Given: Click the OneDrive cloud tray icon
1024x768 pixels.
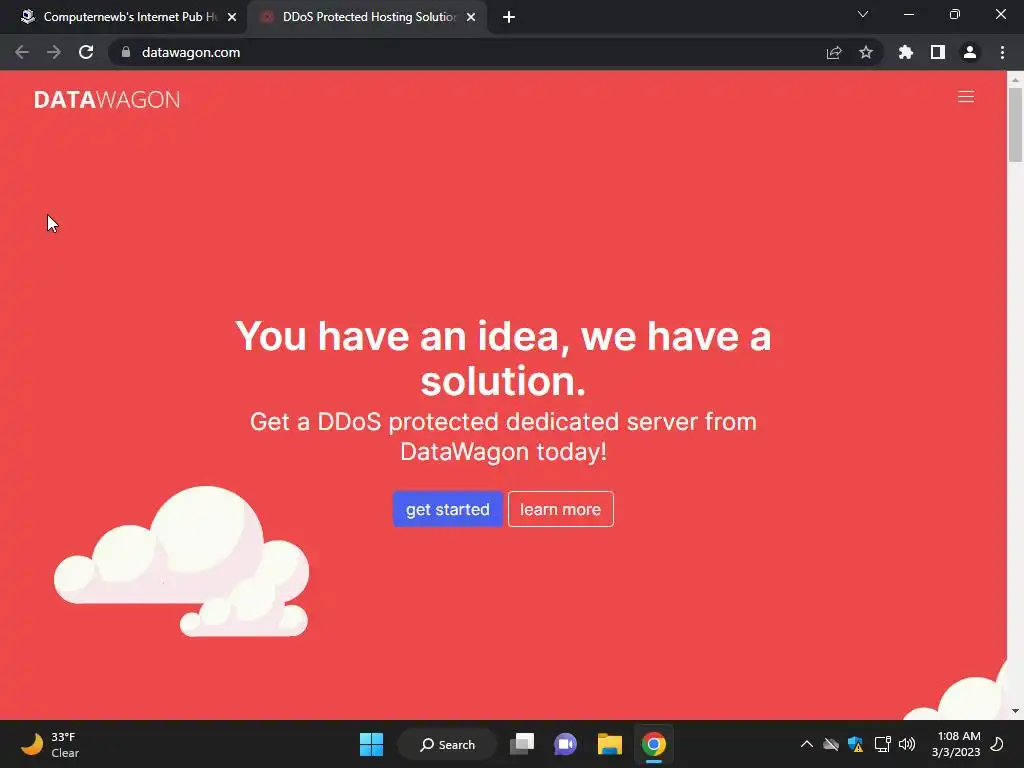Looking at the screenshot, I should pos(831,744).
